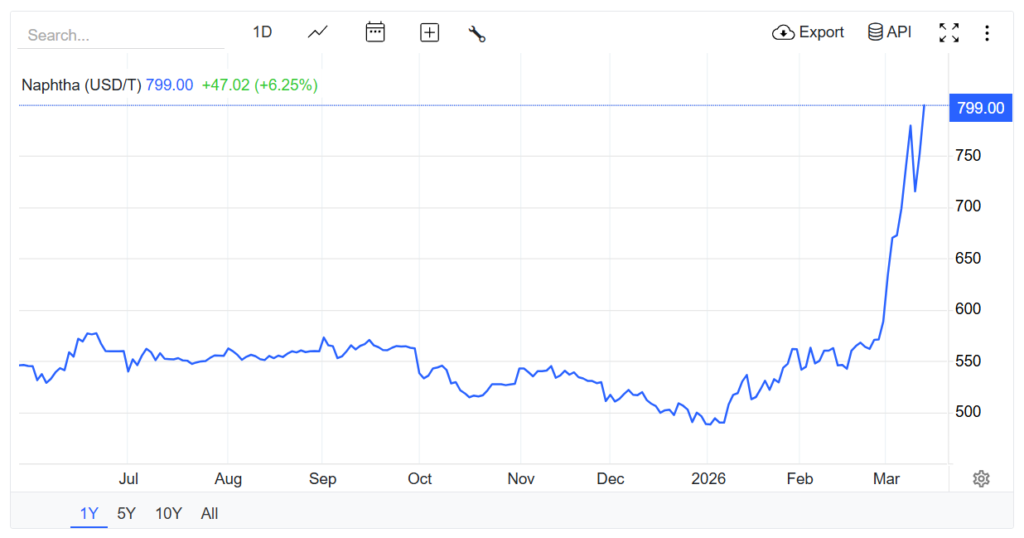Click the Search input field
Screen dimensions: 1024x538
click(x=120, y=35)
